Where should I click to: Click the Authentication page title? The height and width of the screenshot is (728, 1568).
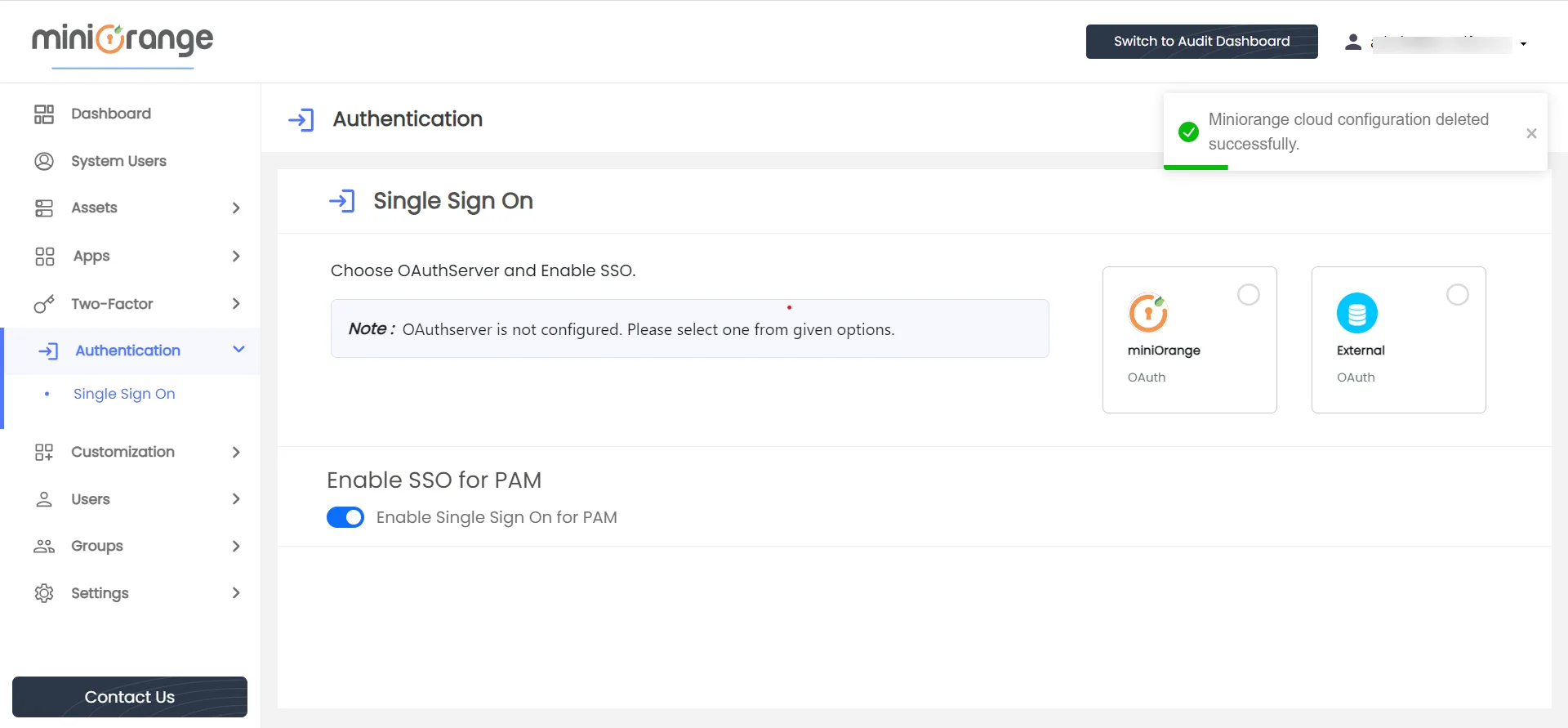tap(408, 119)
